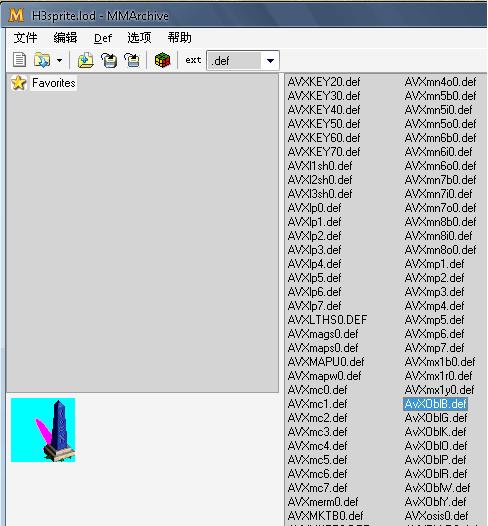Select file AvXOblO.def
The height and width of the screenshot is (526, 488).
pos(436,446)
